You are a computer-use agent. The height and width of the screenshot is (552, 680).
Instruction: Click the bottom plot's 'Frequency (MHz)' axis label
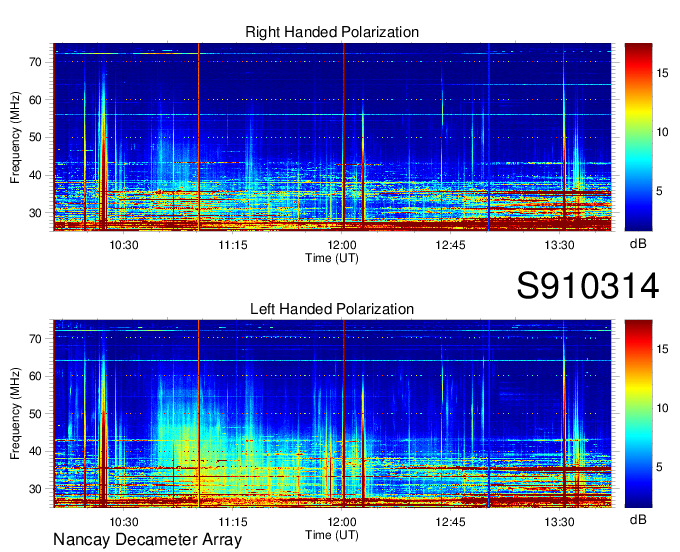(x=15, y=414)
